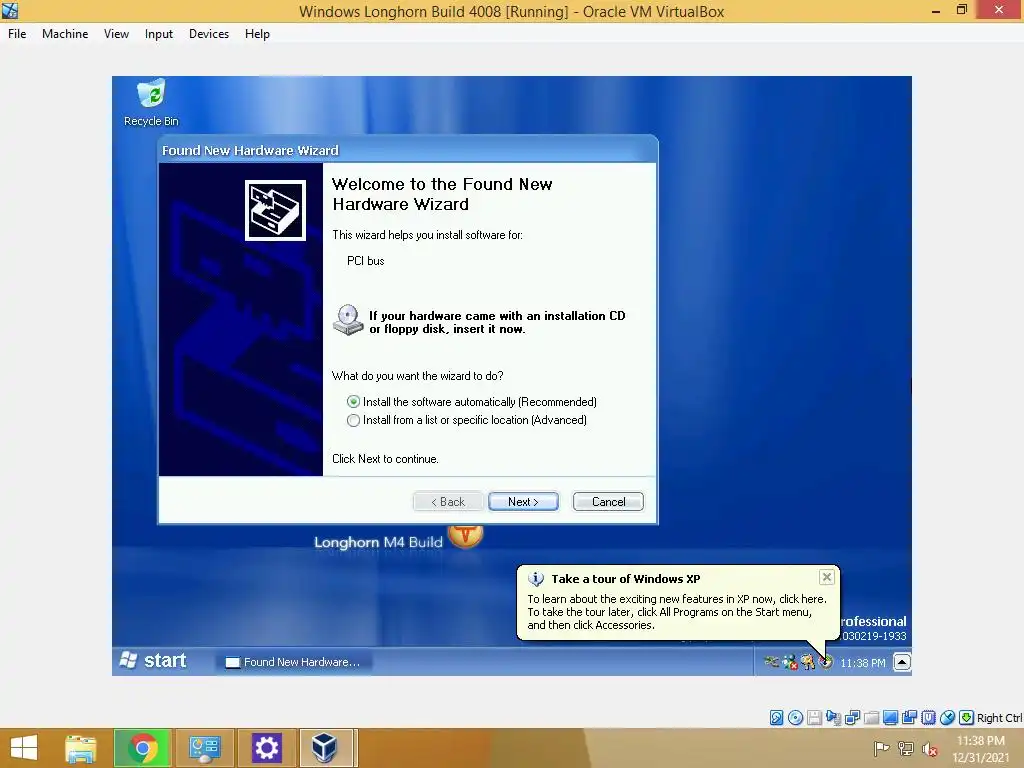Click the recording status indicator
The image size is (1024, 768).
tap(909, 718)
